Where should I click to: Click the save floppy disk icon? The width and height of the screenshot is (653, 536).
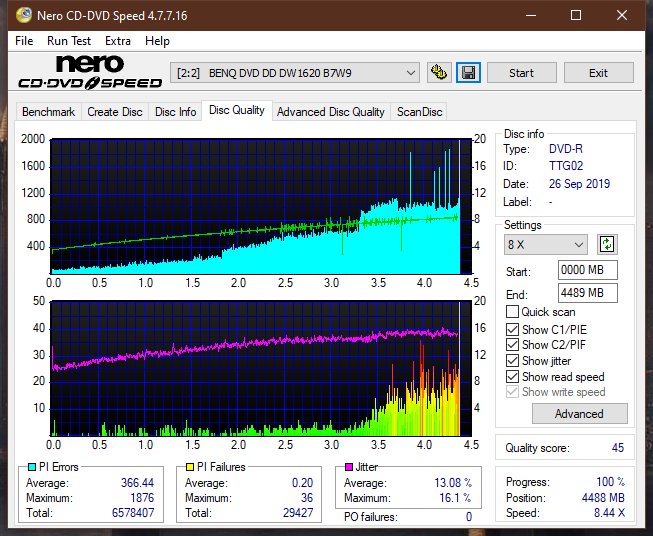pyautogui.click(x=469, y=73)
